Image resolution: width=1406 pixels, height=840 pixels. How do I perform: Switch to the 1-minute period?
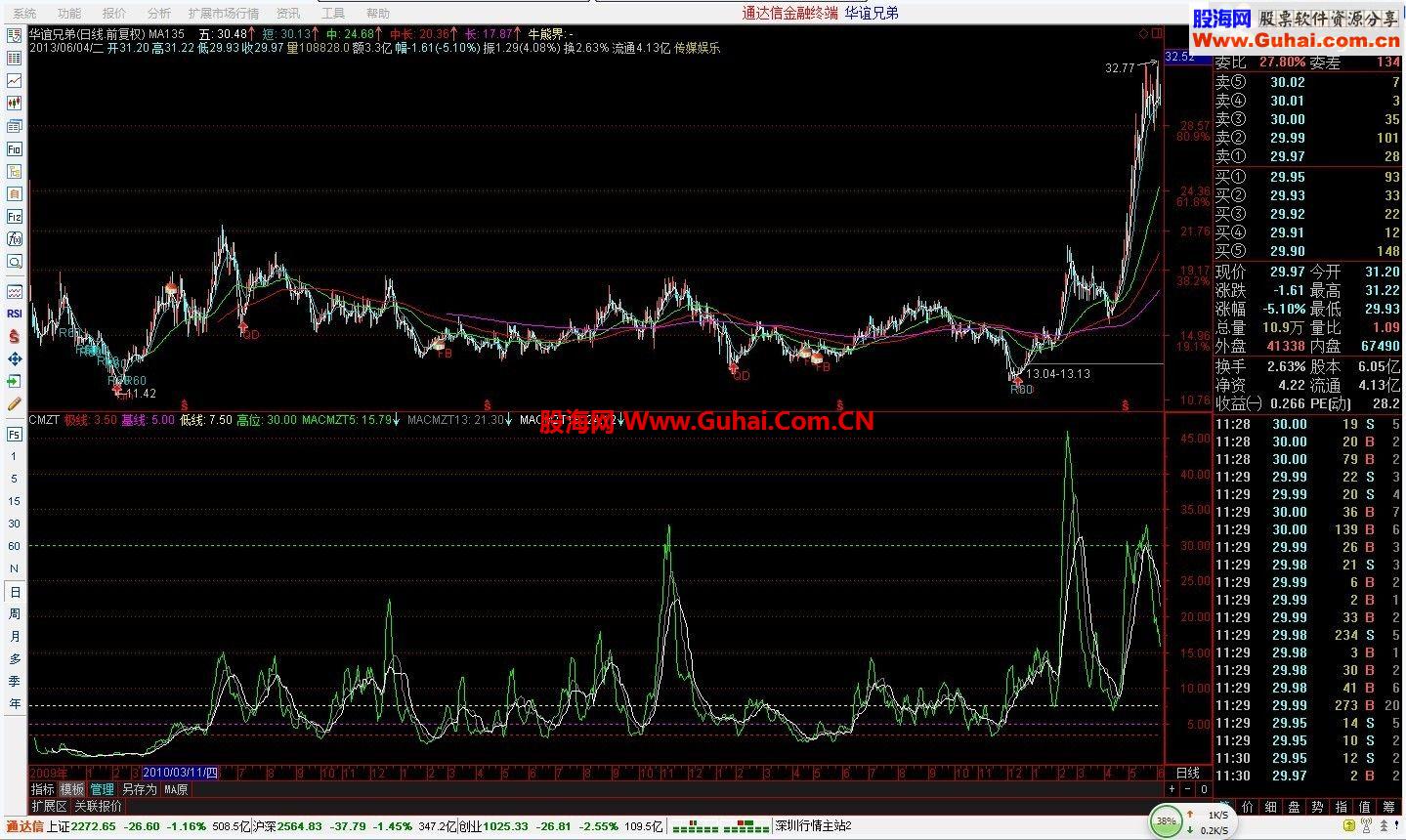pyautogui.click(x=15, y=456)
